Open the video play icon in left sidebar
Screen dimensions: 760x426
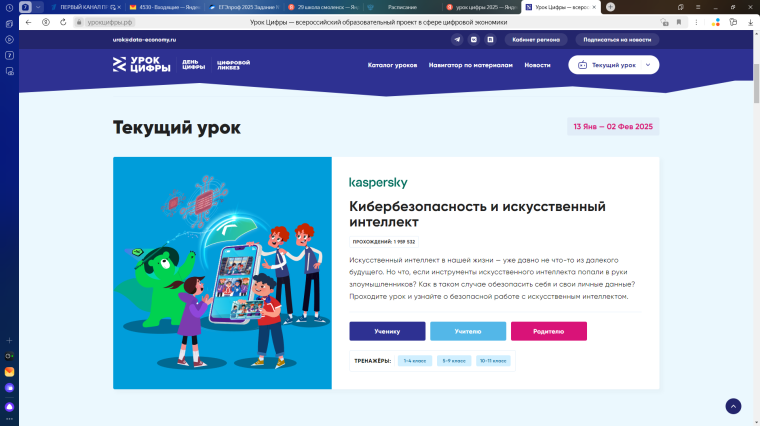coord(9,40)
